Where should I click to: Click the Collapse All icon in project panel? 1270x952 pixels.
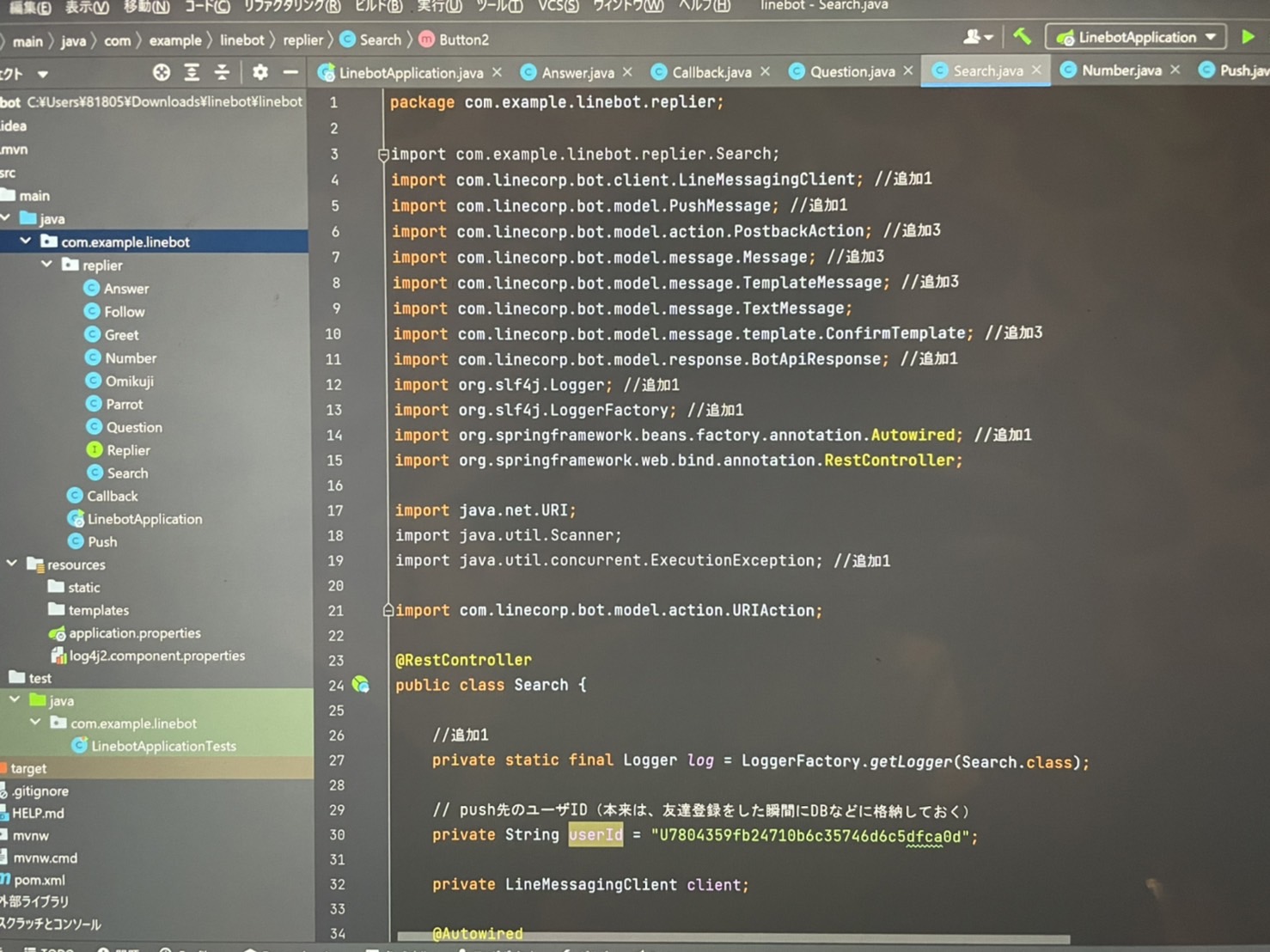click(x=222, y=73)
